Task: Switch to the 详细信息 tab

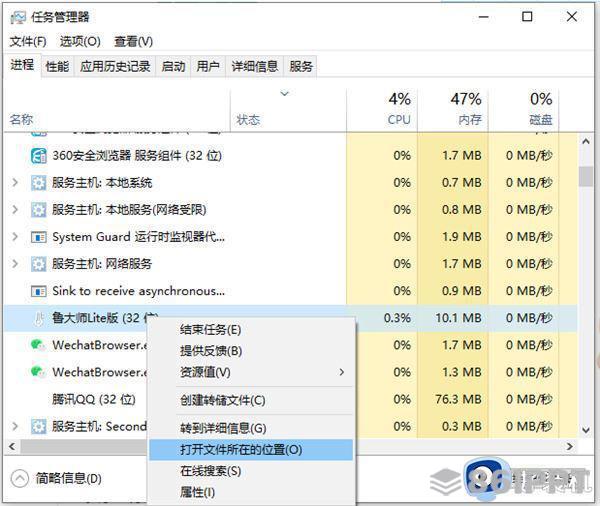Action: [x=255, y=67]
